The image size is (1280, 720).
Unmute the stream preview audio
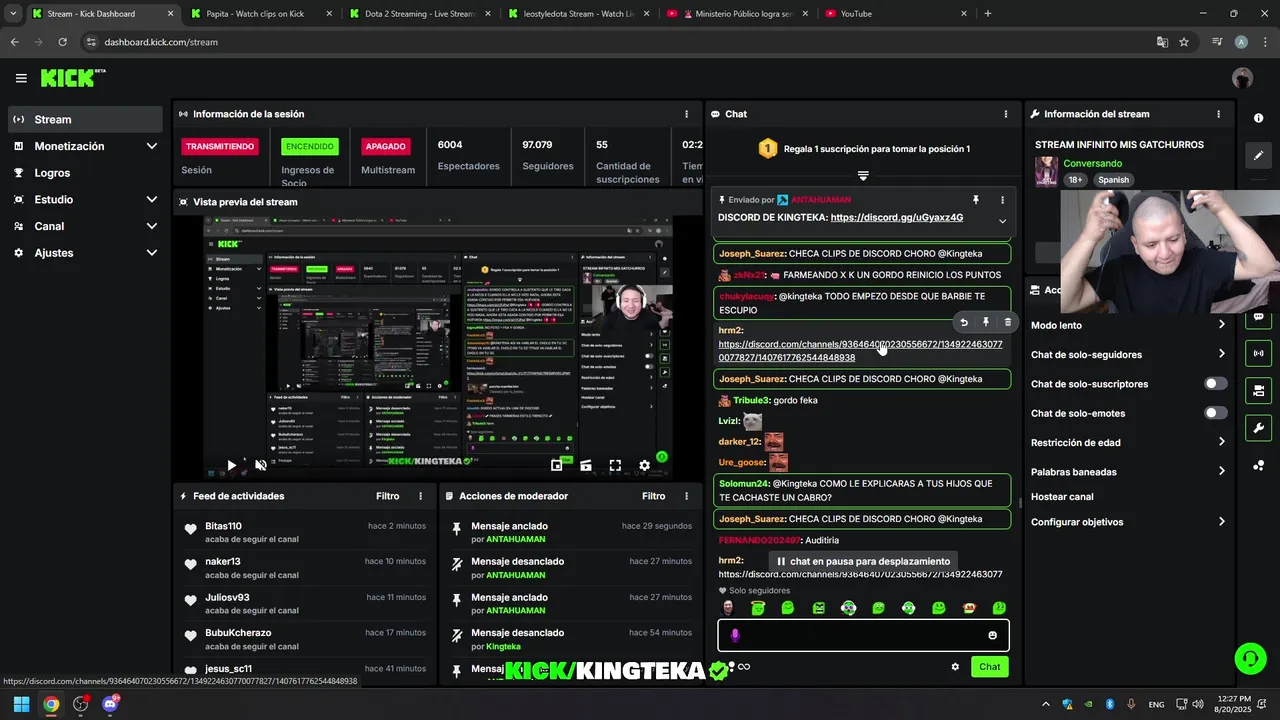tap(261, 465)
